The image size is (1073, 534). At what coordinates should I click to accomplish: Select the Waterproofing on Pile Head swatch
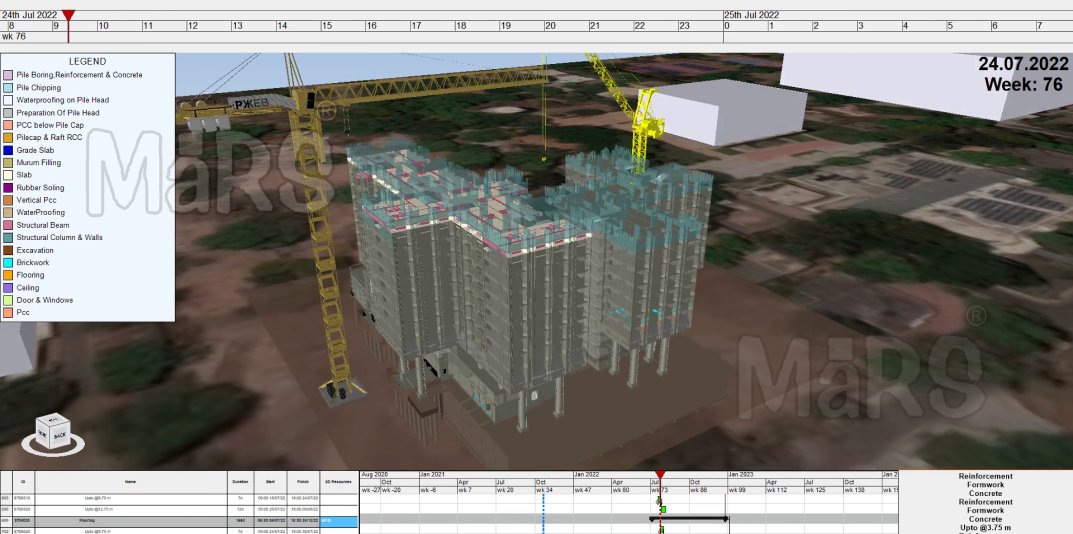[x=8, y=100]
